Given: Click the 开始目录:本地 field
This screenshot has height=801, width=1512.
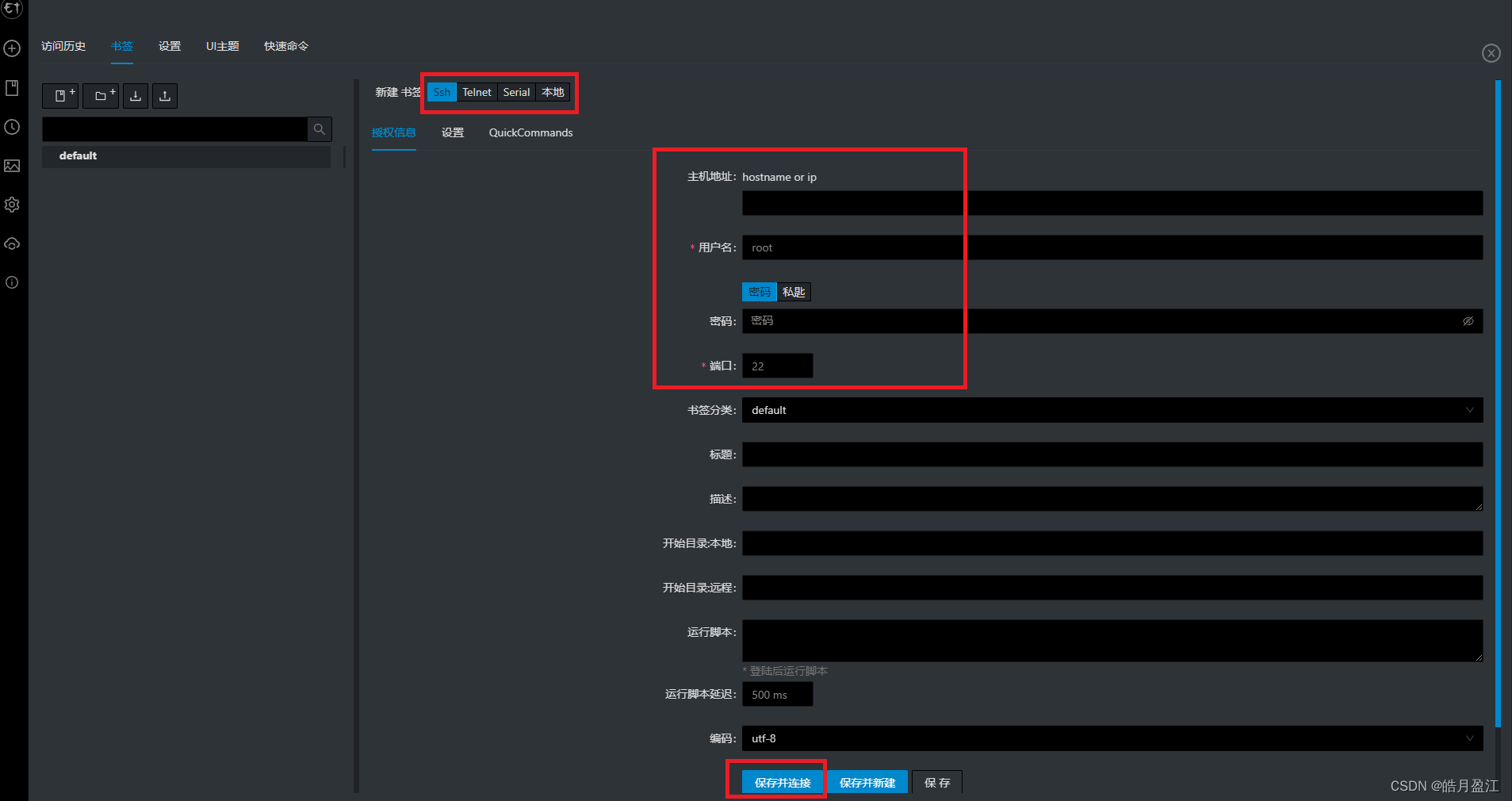Looking at the screenshot, I should tap(1112, 543).
